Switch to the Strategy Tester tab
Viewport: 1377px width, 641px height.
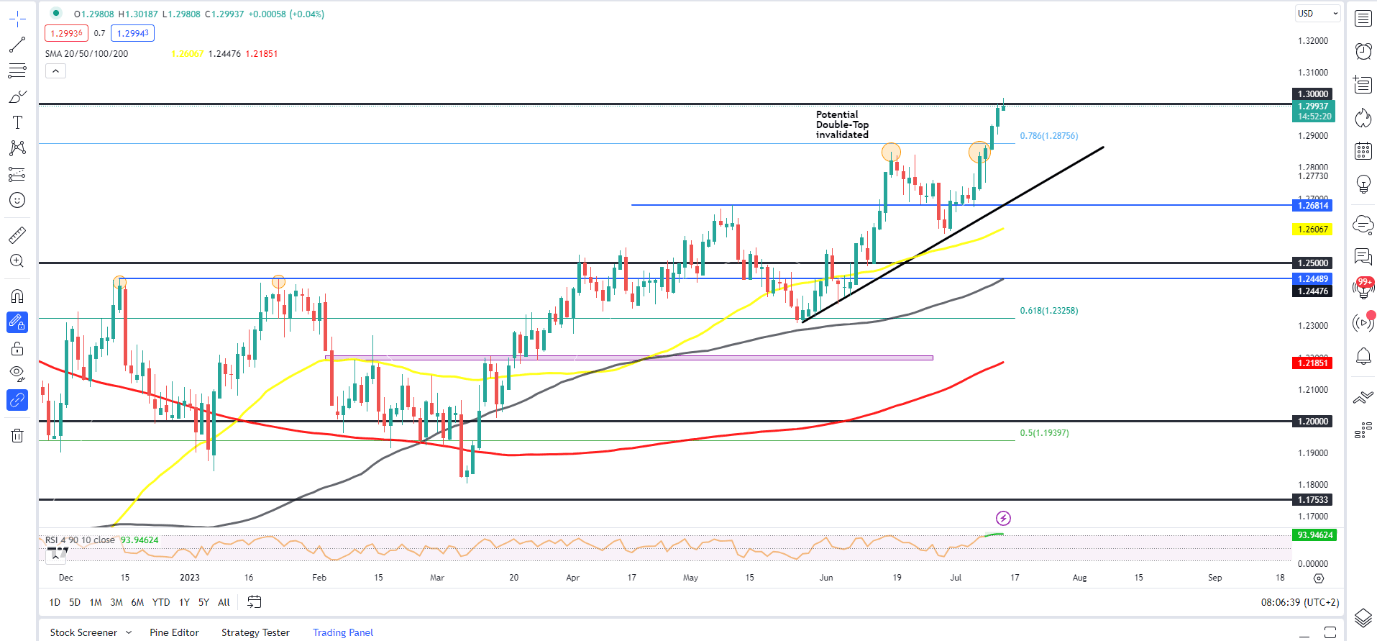click(256, 632)
